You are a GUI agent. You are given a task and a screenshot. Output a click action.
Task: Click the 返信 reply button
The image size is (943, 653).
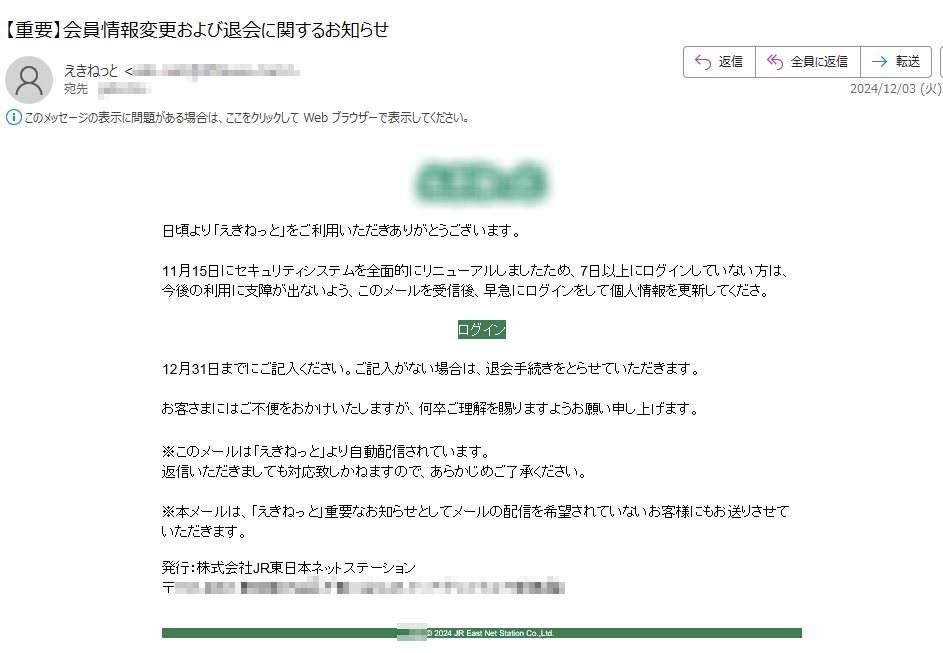pyautogui.click(x=719, y=62)
